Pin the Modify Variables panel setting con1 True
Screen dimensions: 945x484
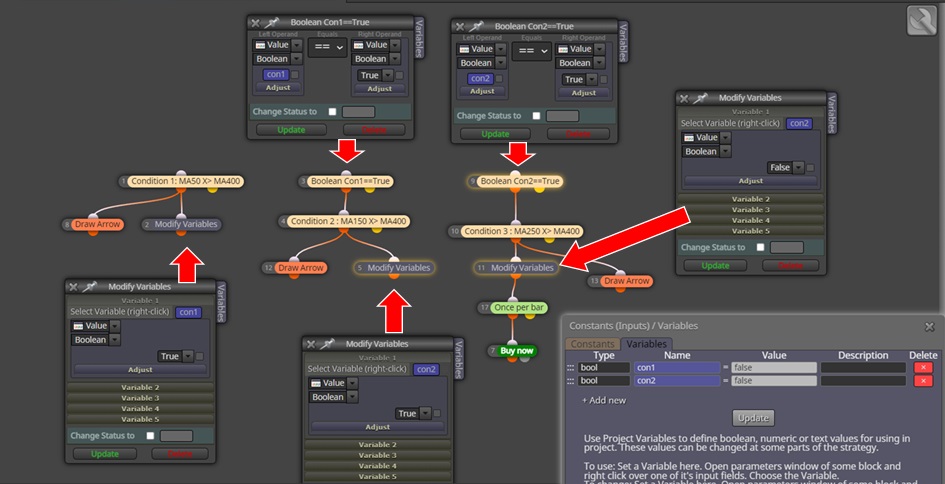[90, 287]
